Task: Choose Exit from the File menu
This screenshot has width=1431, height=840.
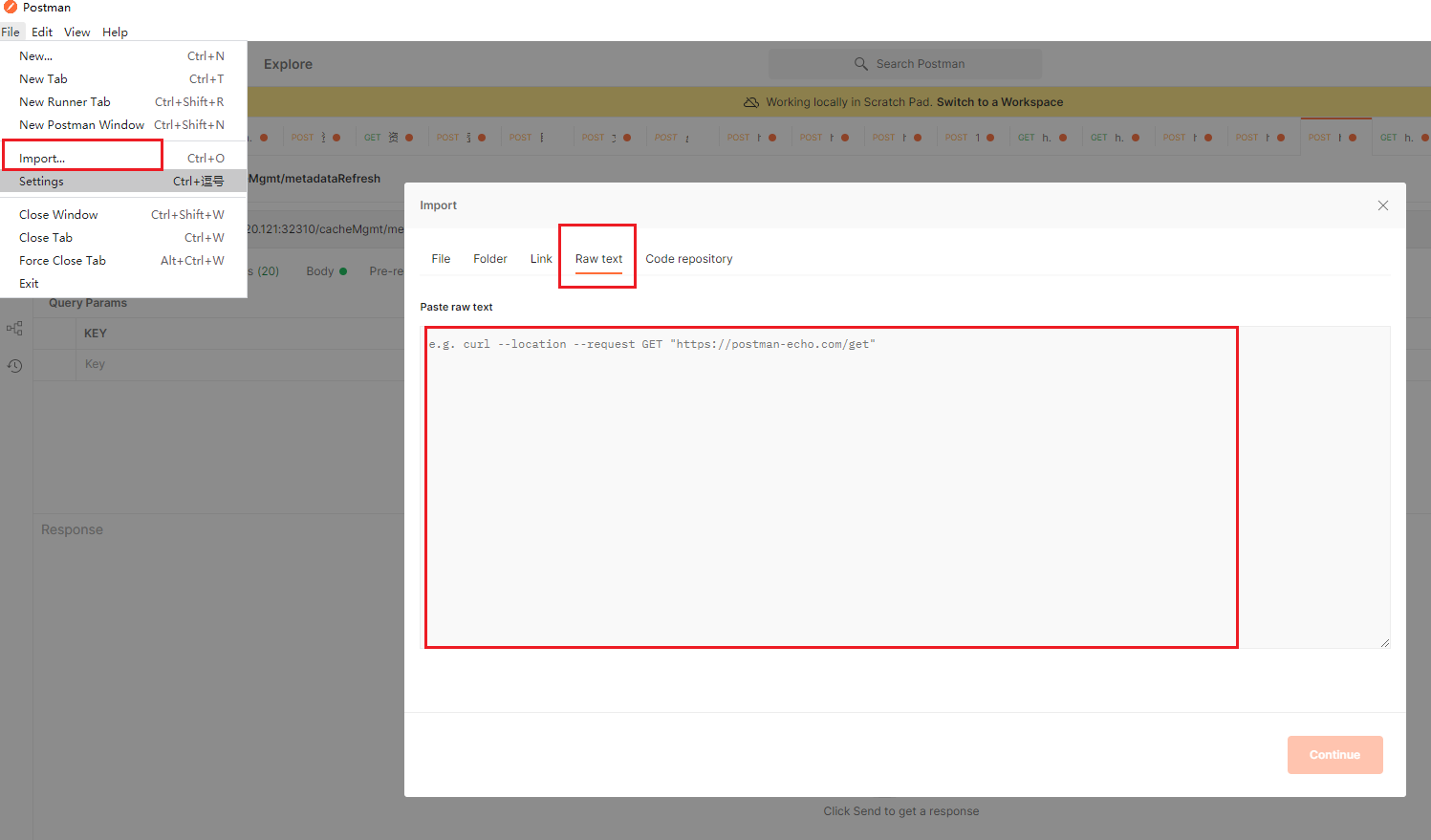Action: tap(123, 284)
